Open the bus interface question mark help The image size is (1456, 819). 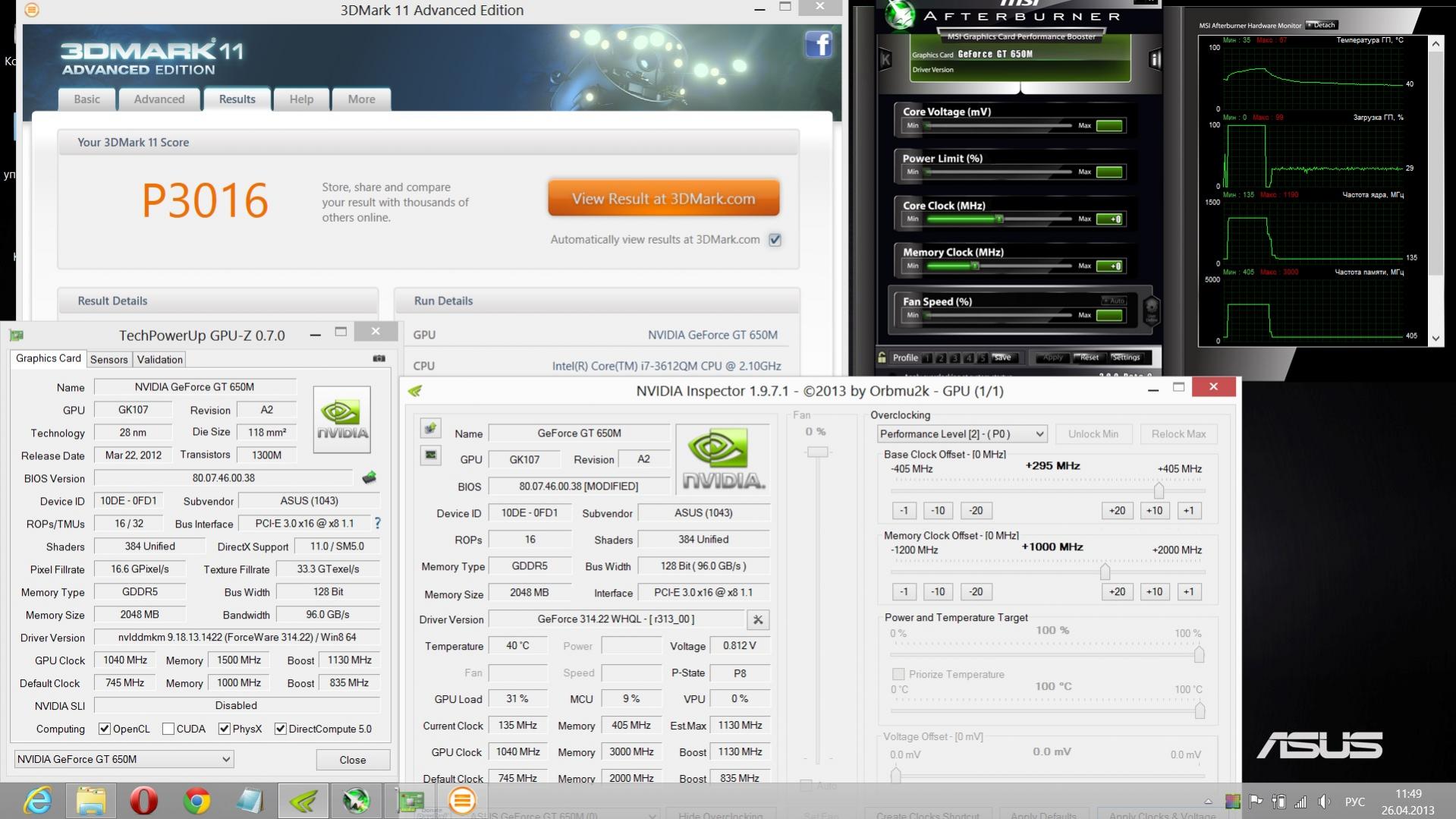tap(377, 523)
